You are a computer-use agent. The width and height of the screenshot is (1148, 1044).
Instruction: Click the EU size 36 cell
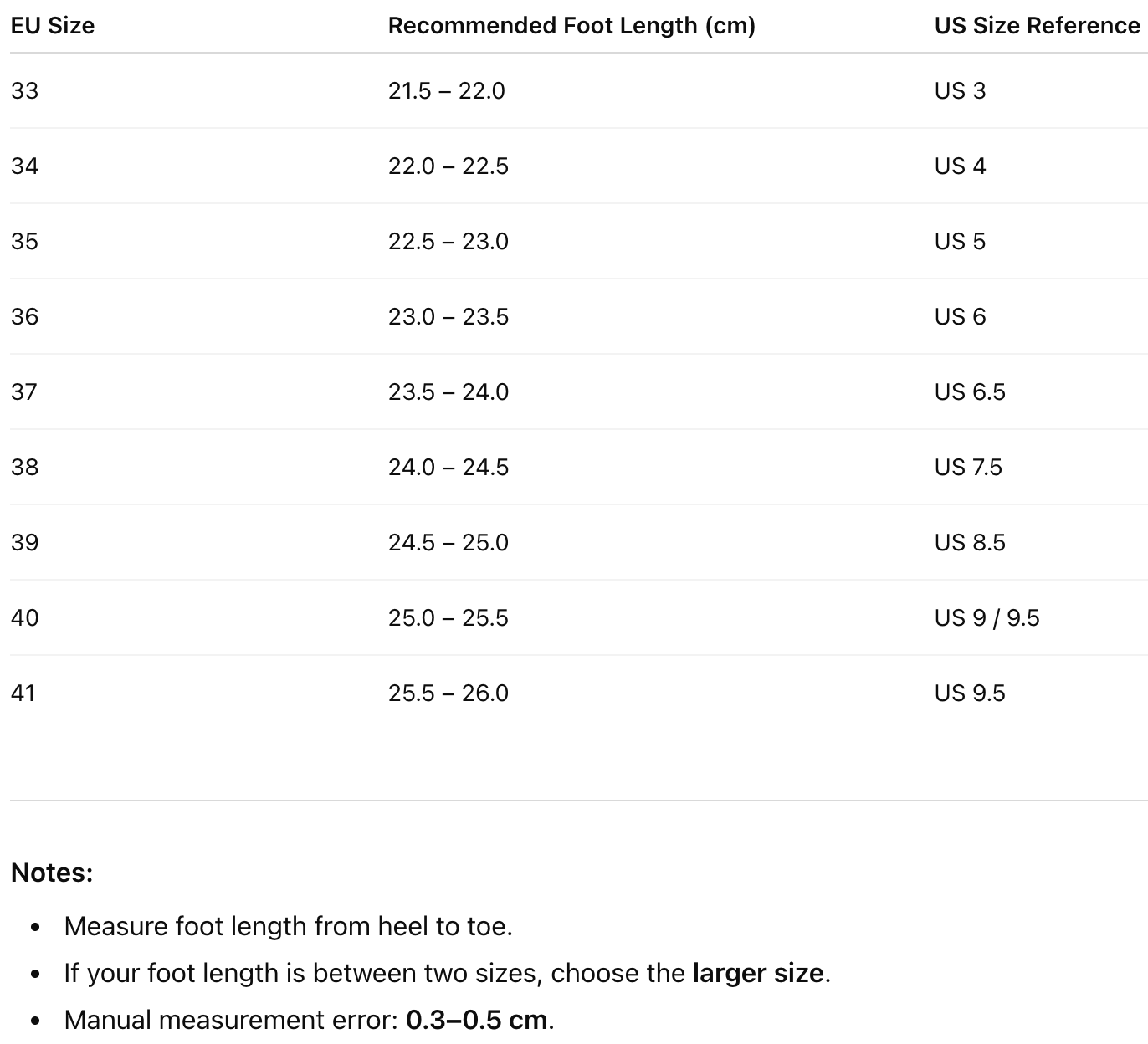click(x=25, y=316)
